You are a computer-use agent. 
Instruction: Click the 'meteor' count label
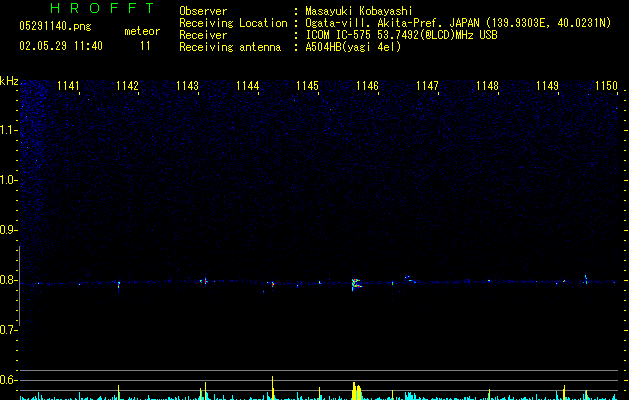click(x=142, y=31)
